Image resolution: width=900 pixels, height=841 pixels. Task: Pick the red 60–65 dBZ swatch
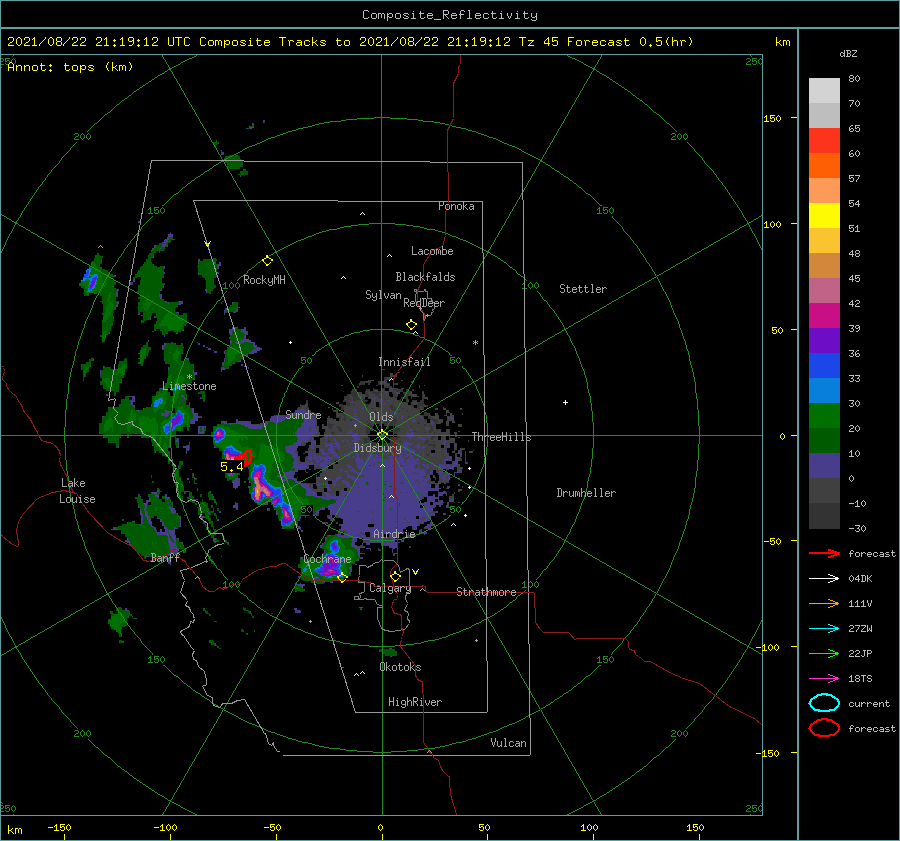tap(824, 141)
